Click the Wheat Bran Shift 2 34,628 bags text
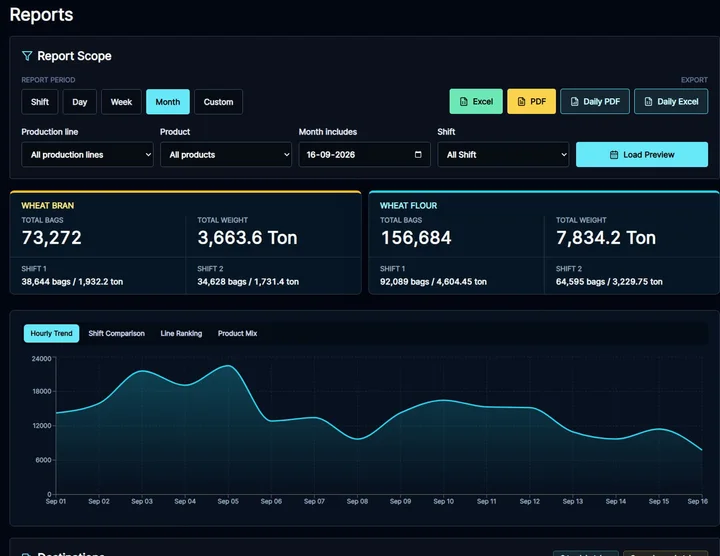Image resolution: width=720 pixels, height=556 pixels. (x=248, y=281)
